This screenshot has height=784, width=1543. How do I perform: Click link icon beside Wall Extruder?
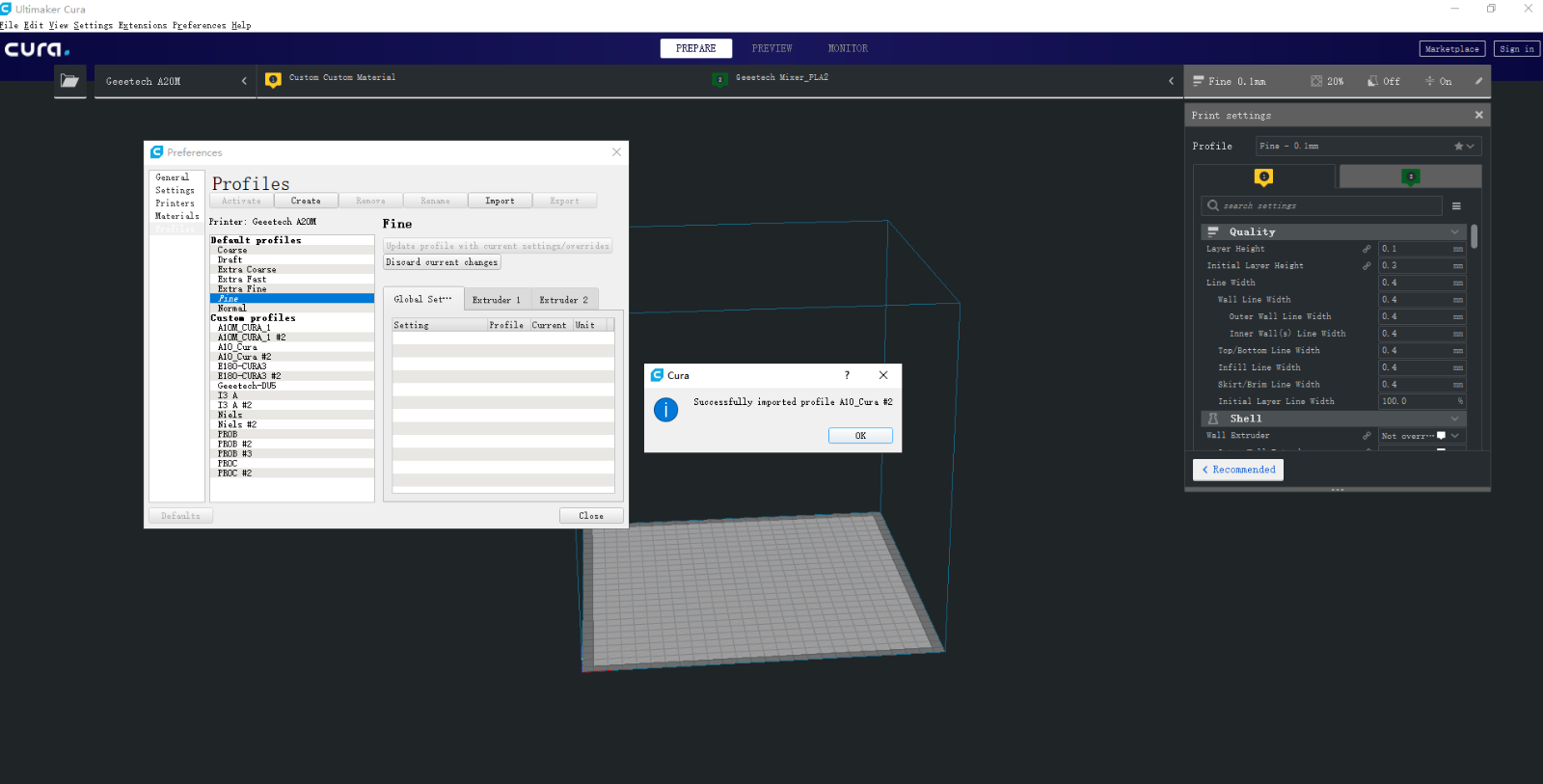(x=1367, y=436)
